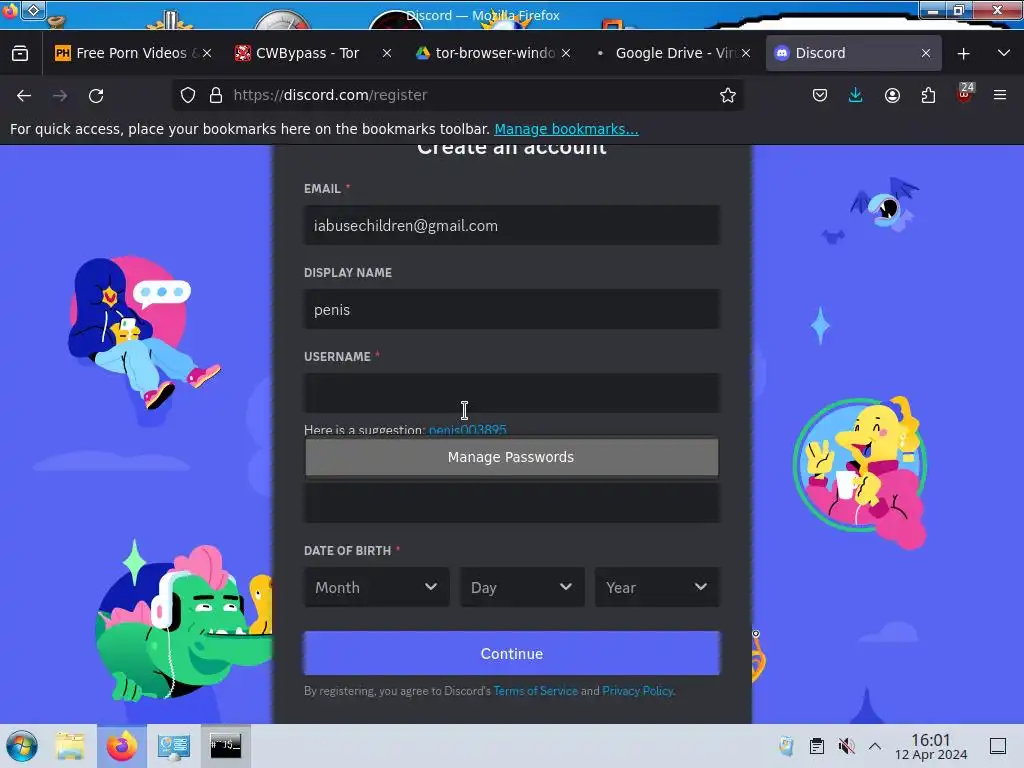The height and width of the screenshot is (768, 1024).
Task: Open the clipboard tray icon
Action: 816,746
